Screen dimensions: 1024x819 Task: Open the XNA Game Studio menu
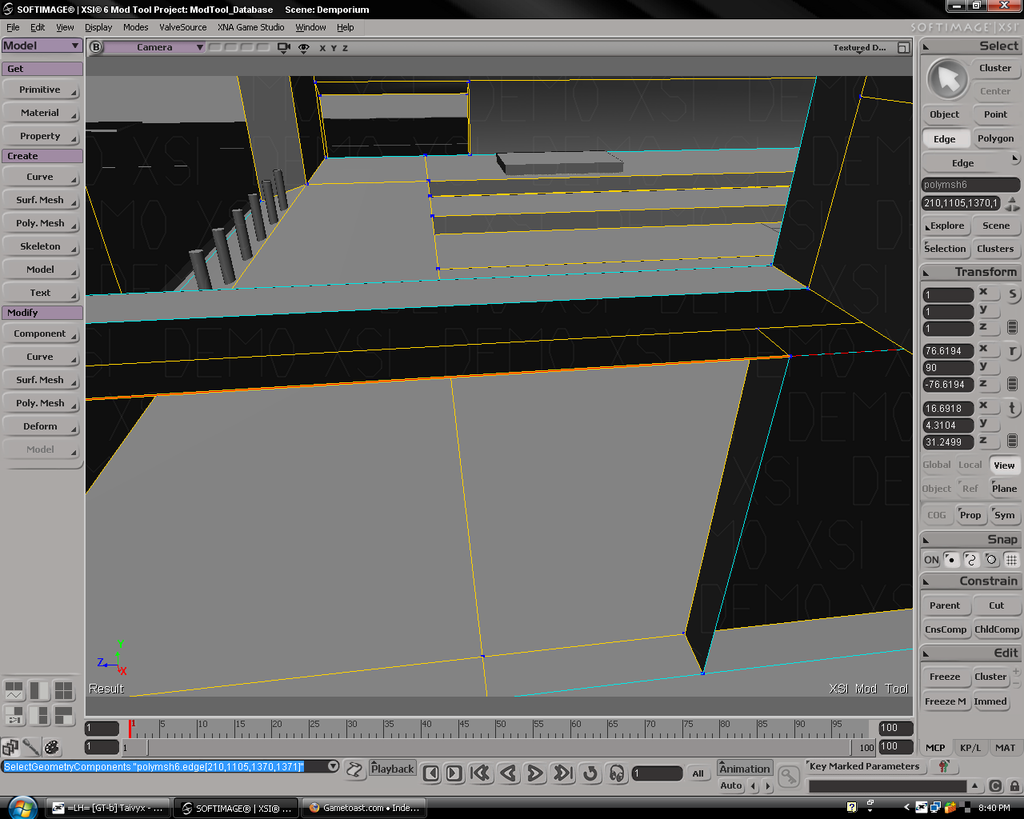click(251, 27)
